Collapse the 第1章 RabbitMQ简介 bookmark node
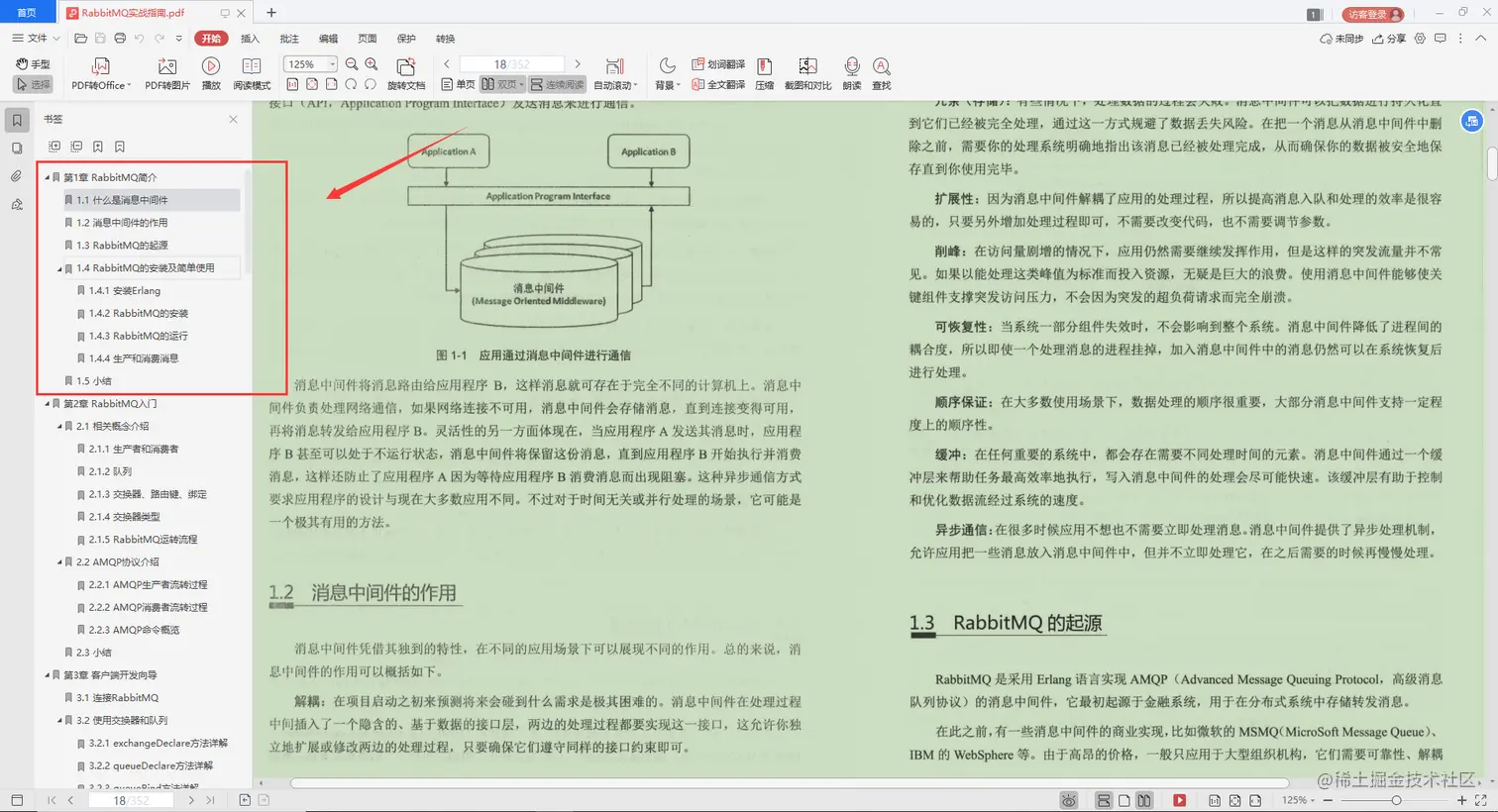This screenshot has width=1498, height=812. click(x=45, y=176)
